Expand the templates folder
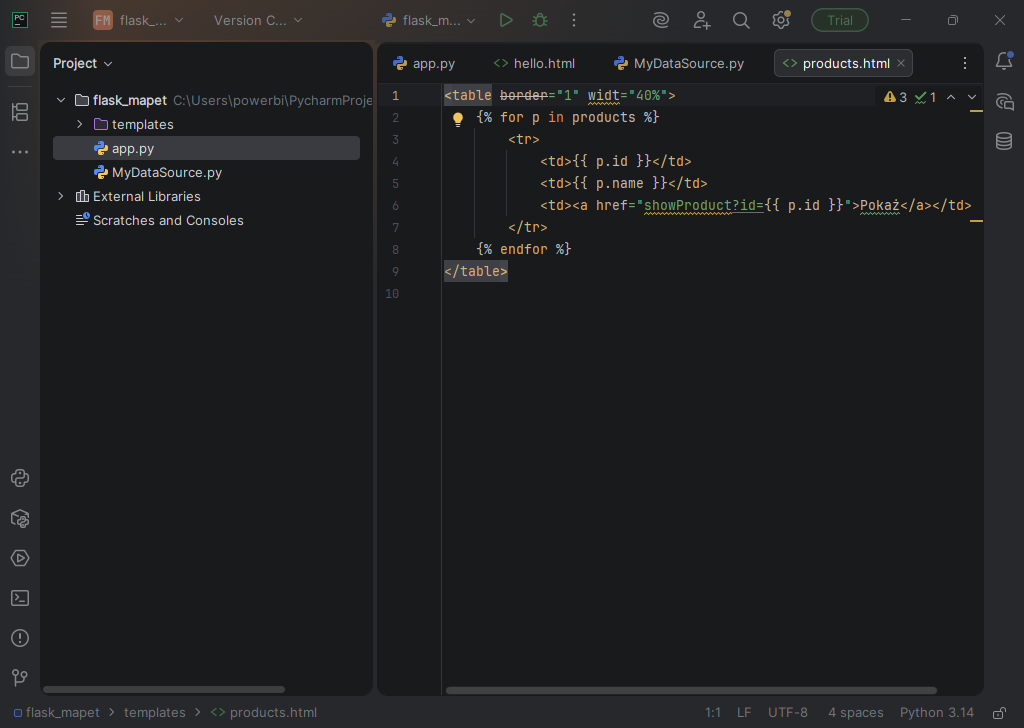Screen dimensions: 1024x728 (x=80, y=124)
